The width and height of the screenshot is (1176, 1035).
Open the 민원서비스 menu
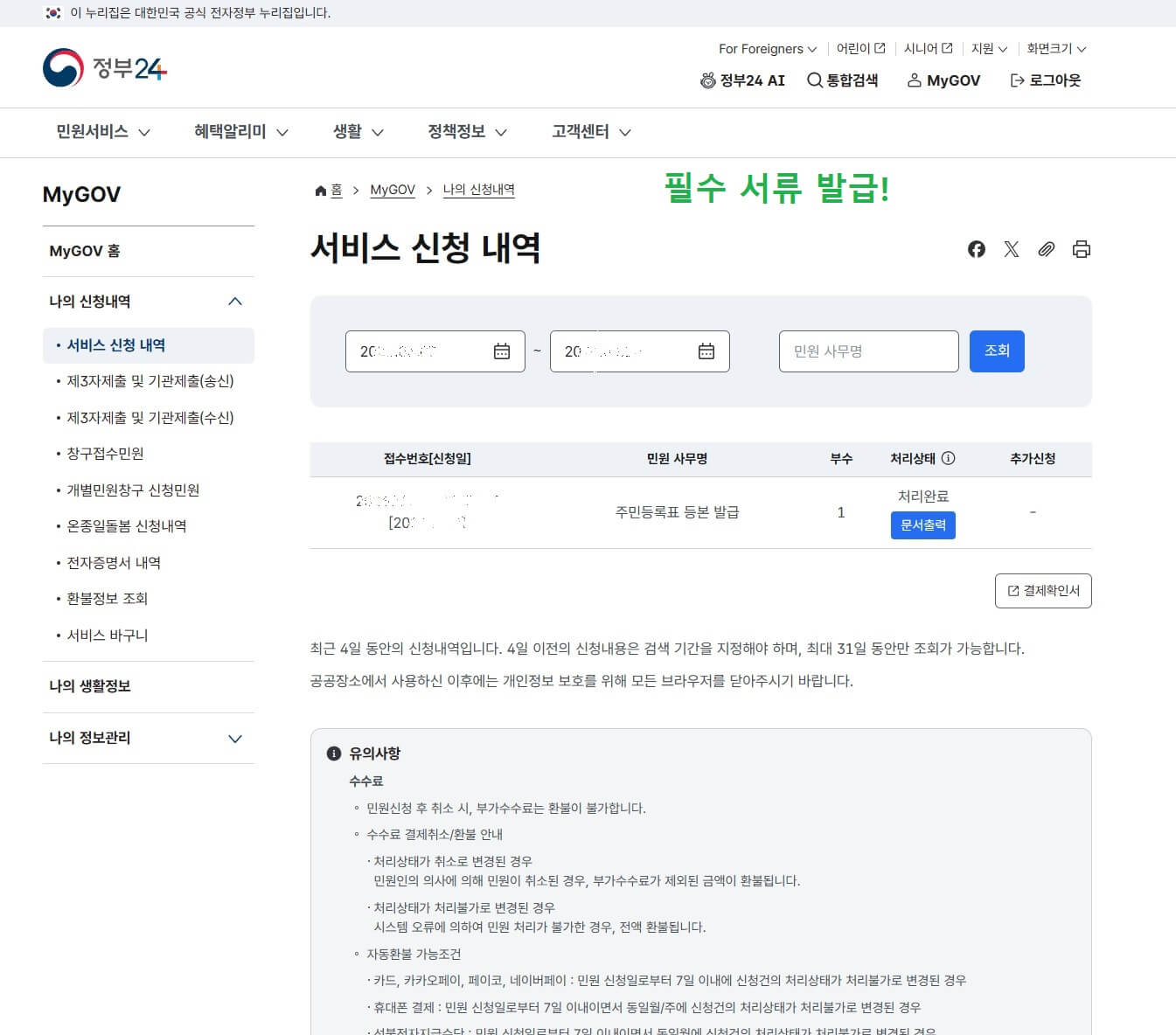103,132
